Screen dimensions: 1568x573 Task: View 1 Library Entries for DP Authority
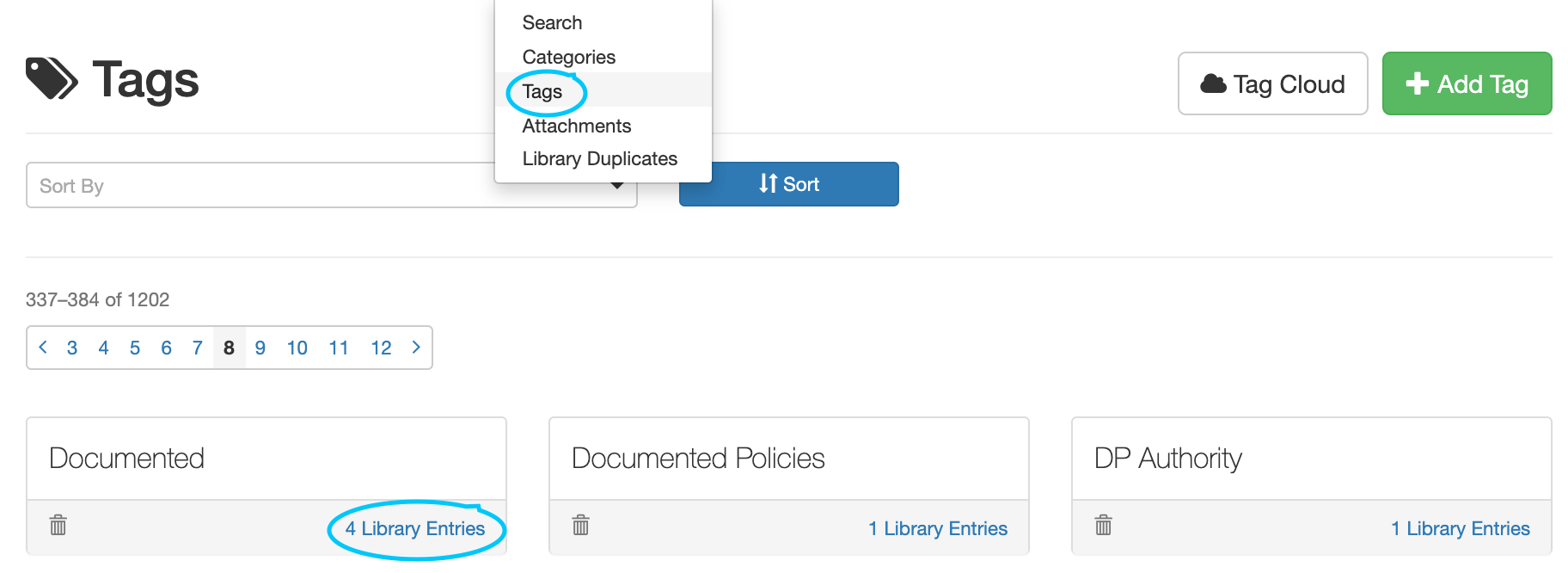pyautogui.click(x=1459, y=528)
